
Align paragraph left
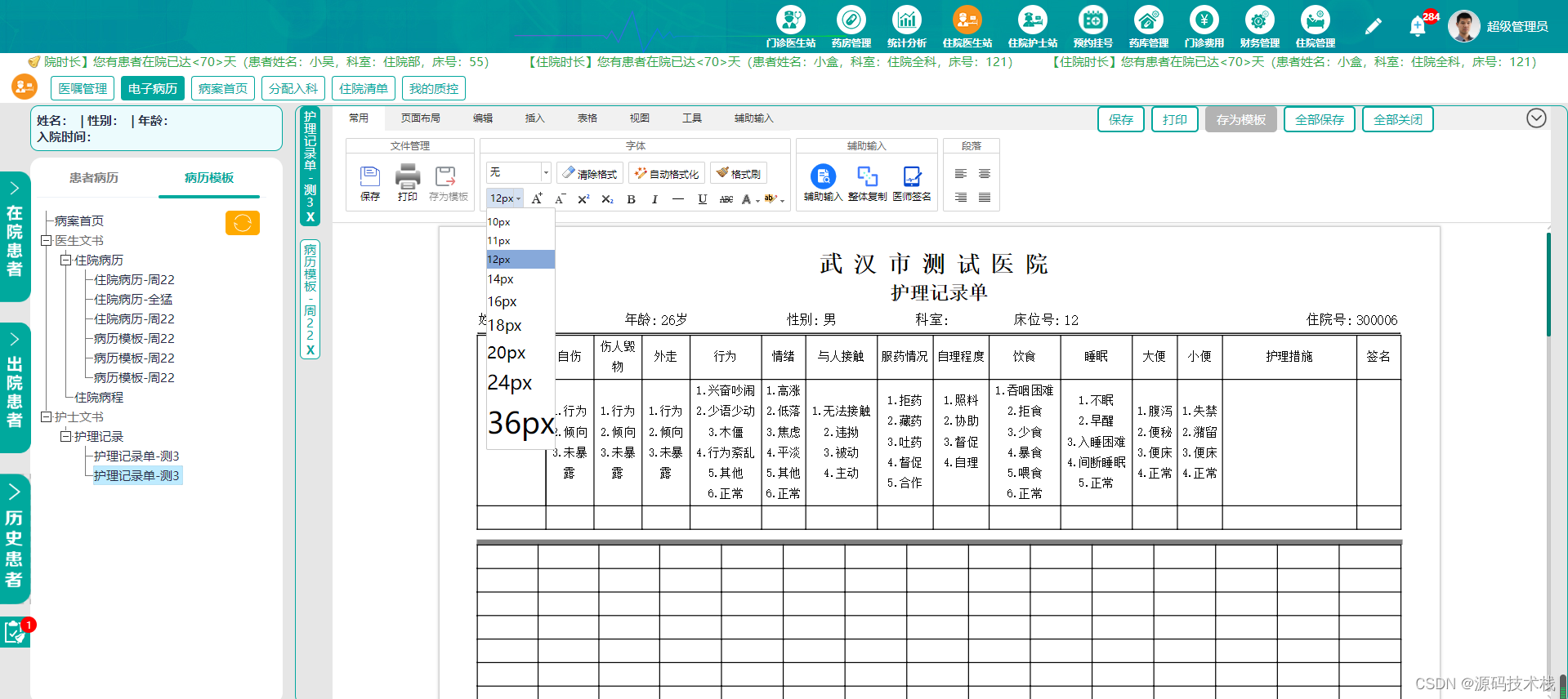coord(961,174)
